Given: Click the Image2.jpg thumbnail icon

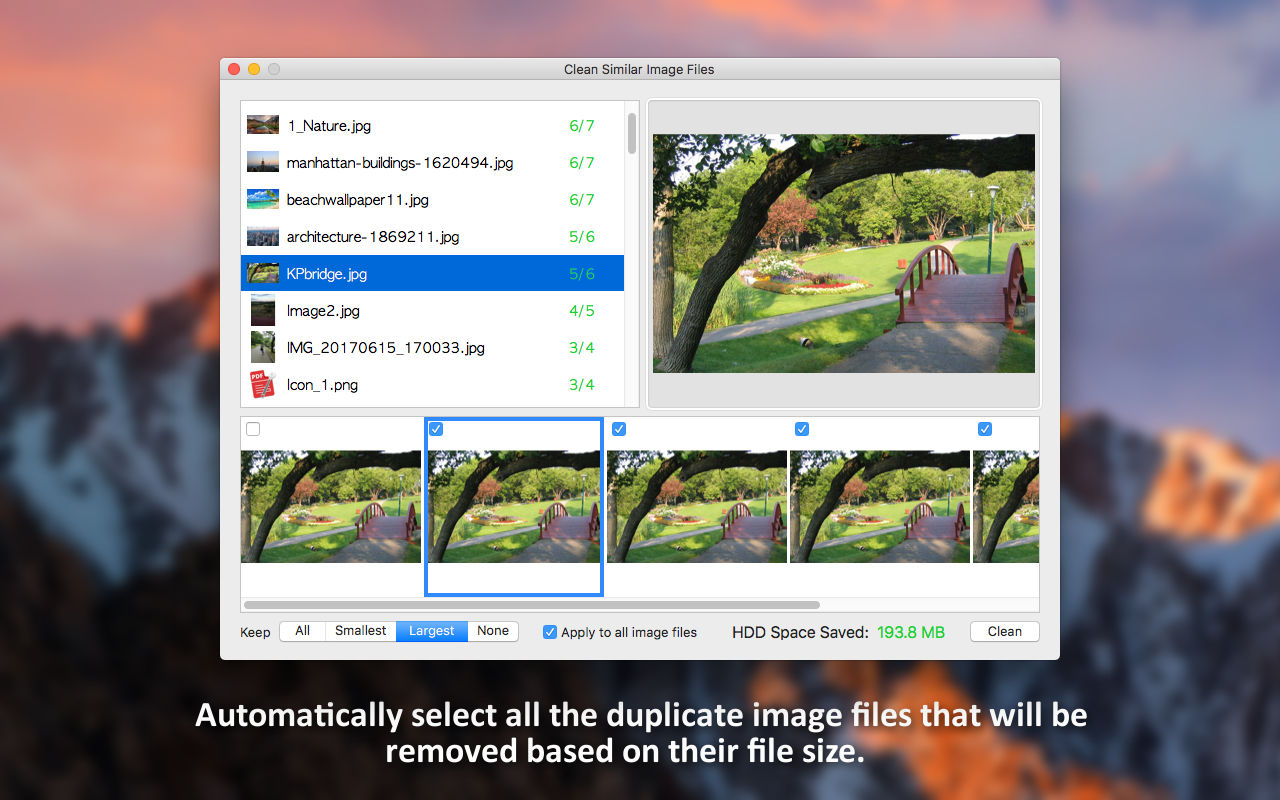Looking at the screenshot, I should pos(263,310).
